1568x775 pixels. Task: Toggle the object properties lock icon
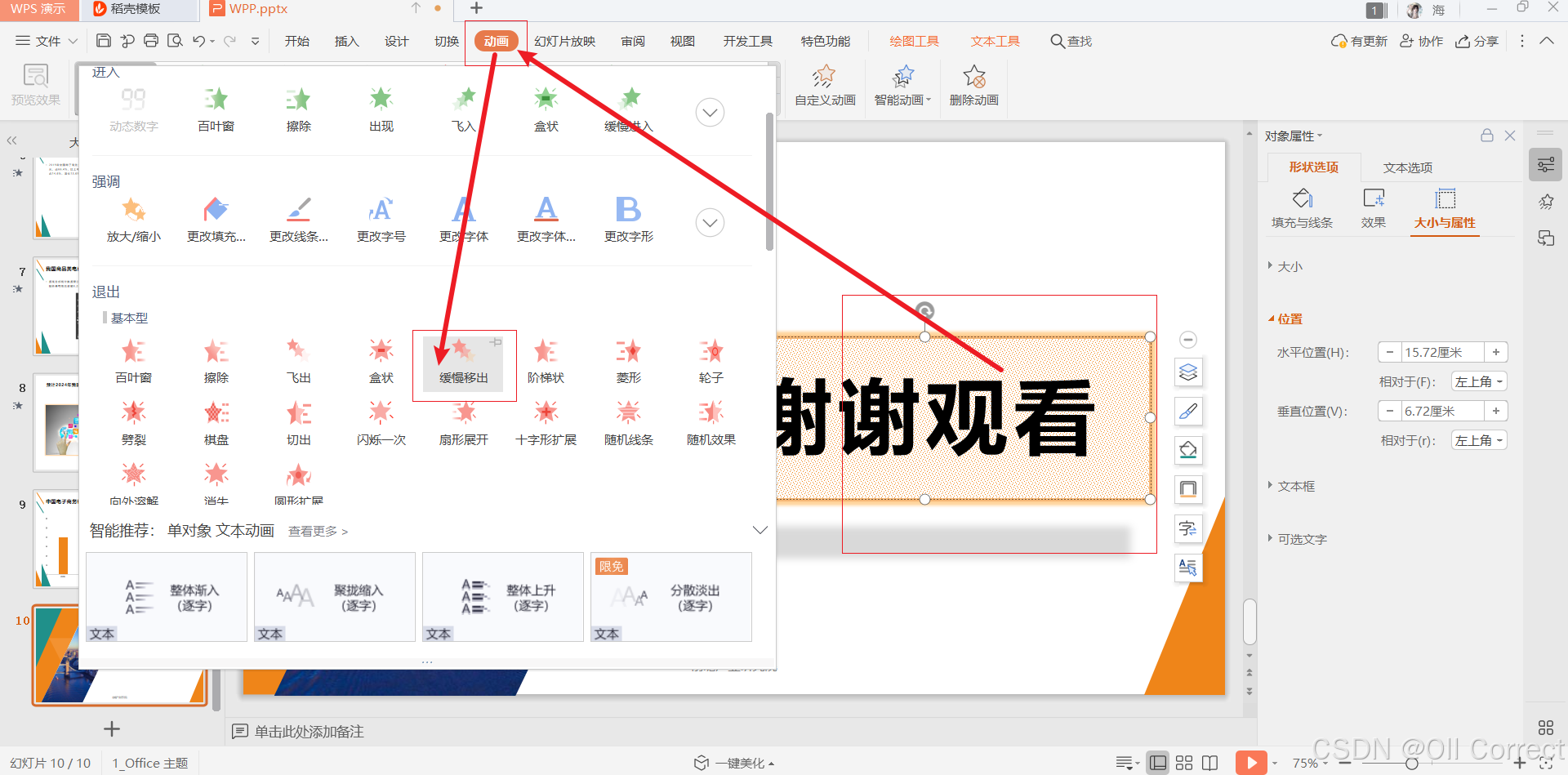point(1487,136)
